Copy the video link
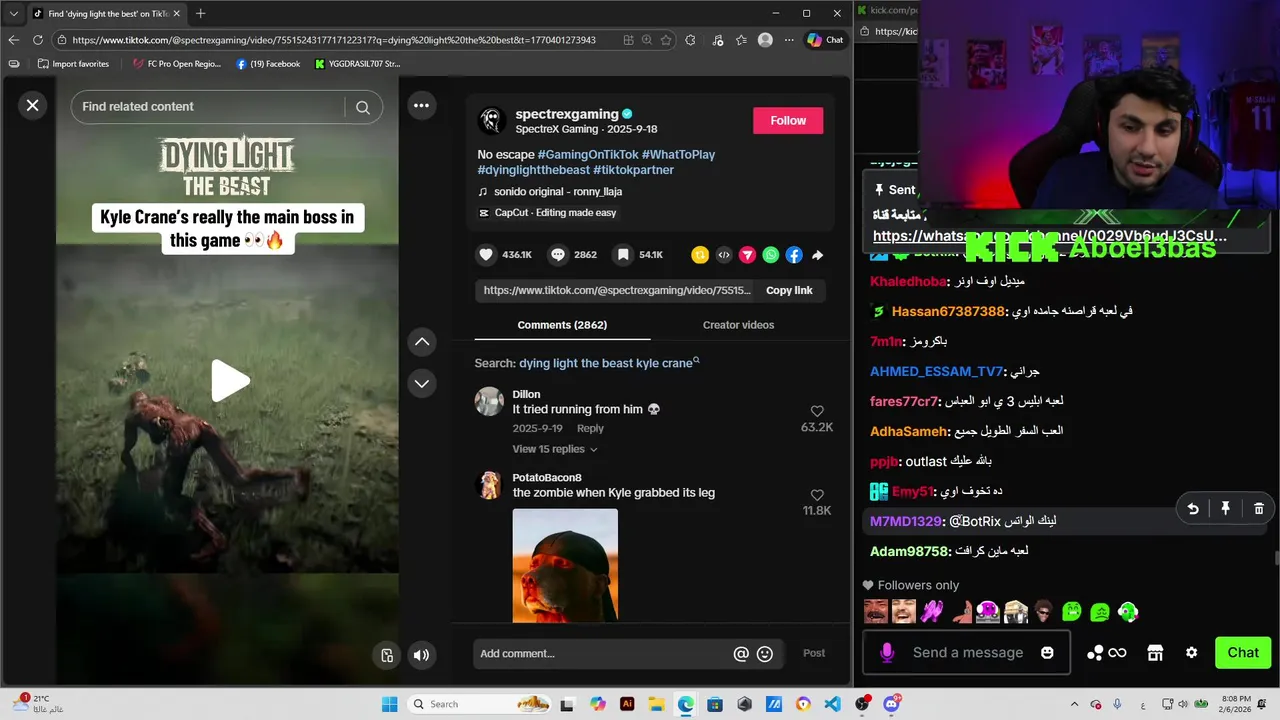The width and height of the screenshot is (1280, 720). coord(789,290)
